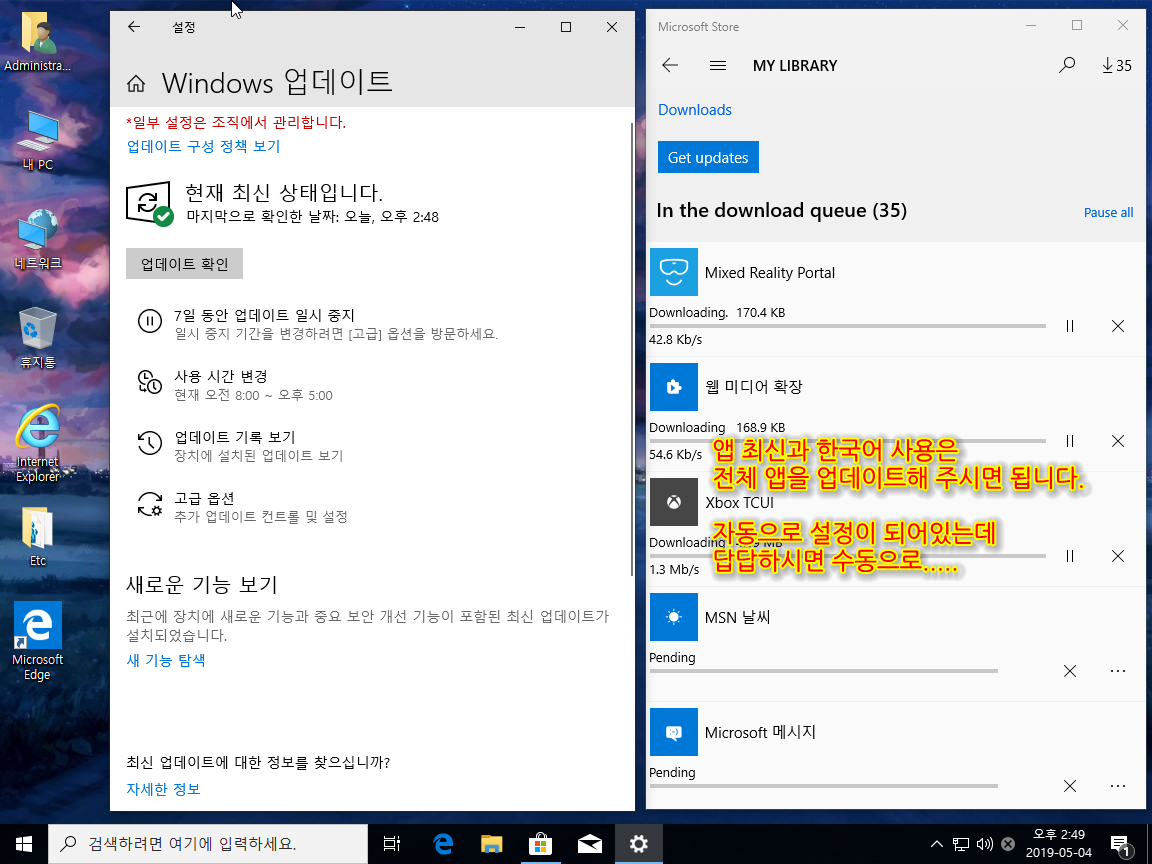
Task: Open downloads indicator showing 35
Action: click(1117, 65)
